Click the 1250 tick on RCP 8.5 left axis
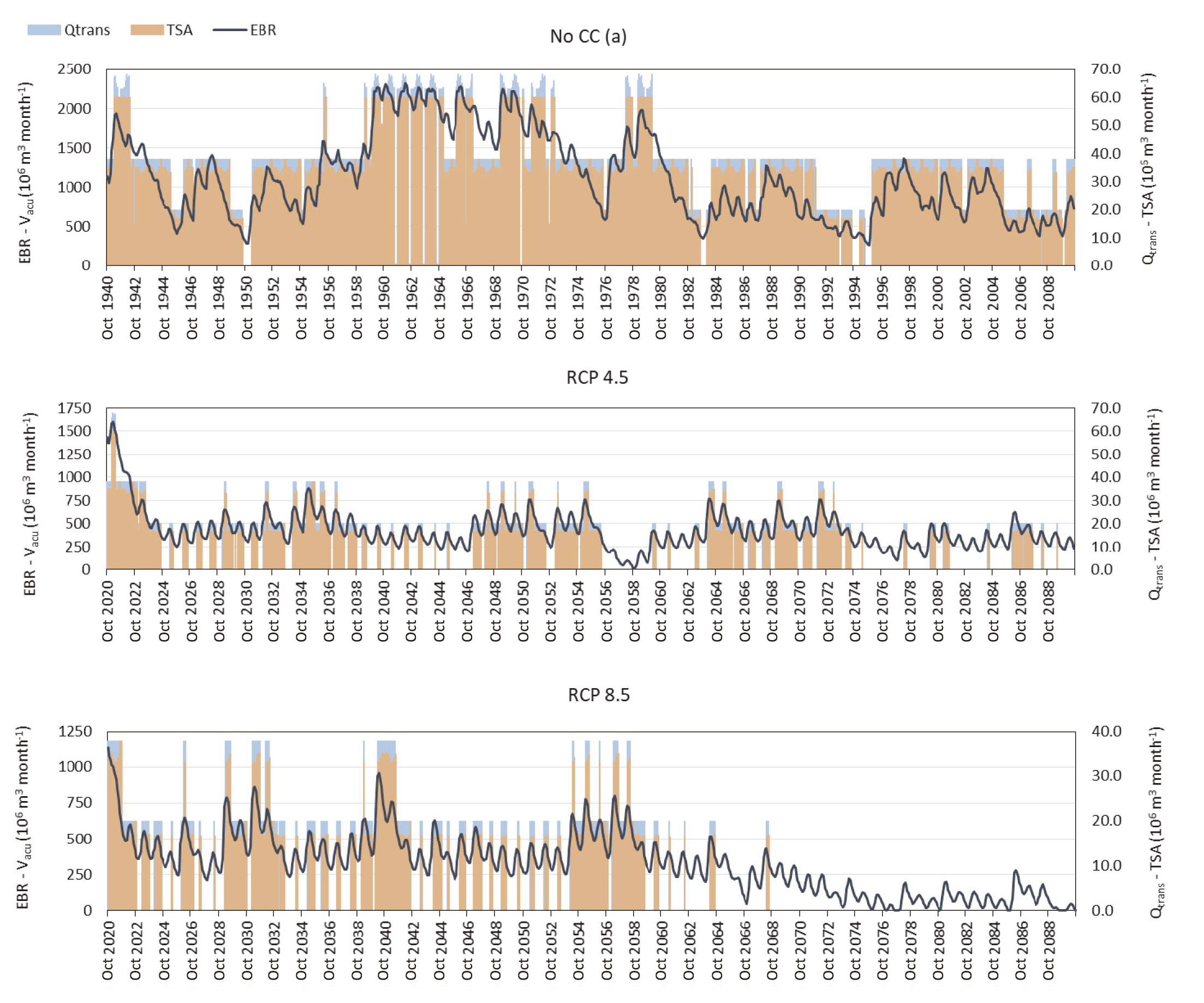The image size is (1204, 1003). (75, 731)
